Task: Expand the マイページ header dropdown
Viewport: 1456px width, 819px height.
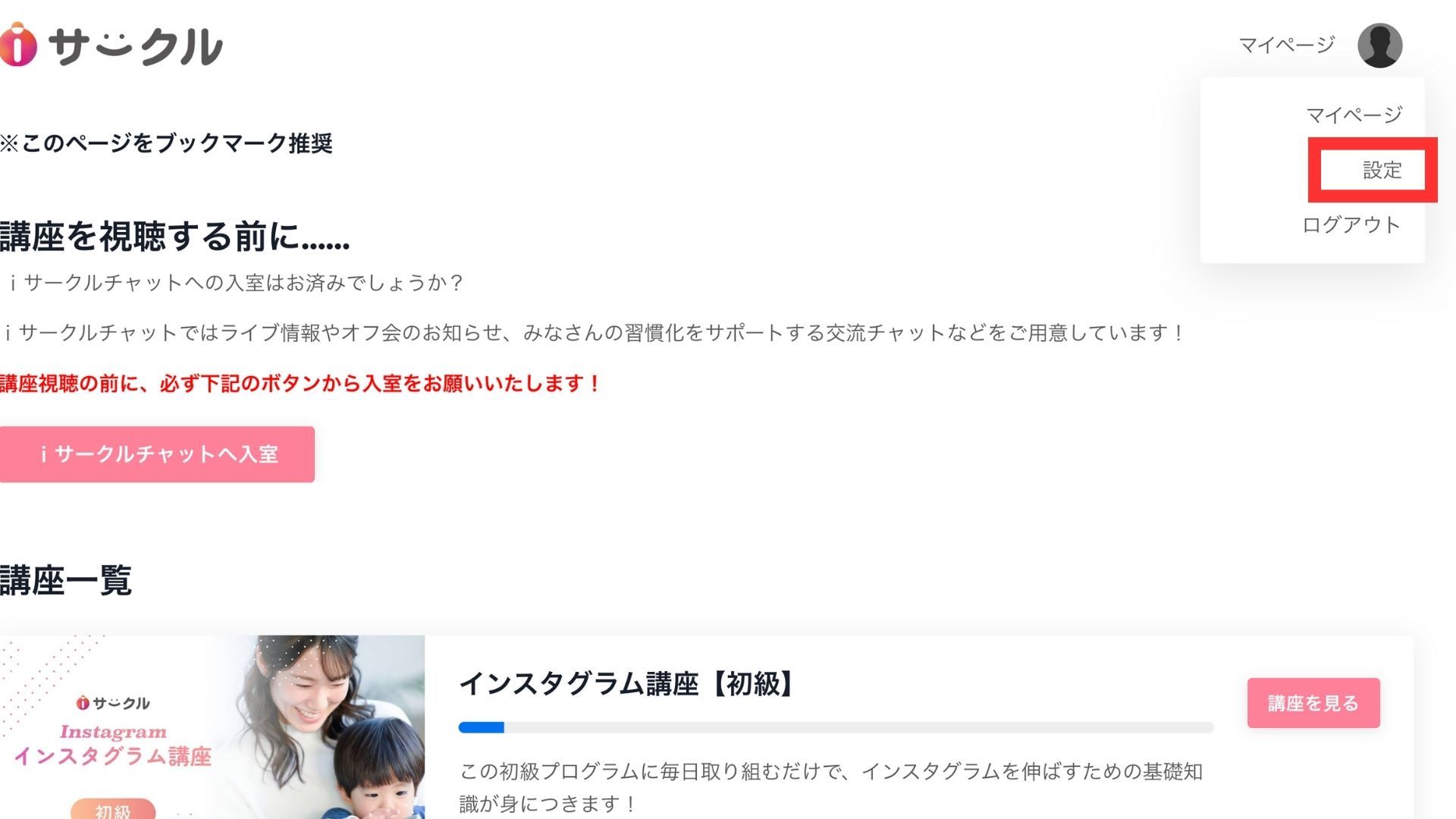Action: pos(1286,45)
